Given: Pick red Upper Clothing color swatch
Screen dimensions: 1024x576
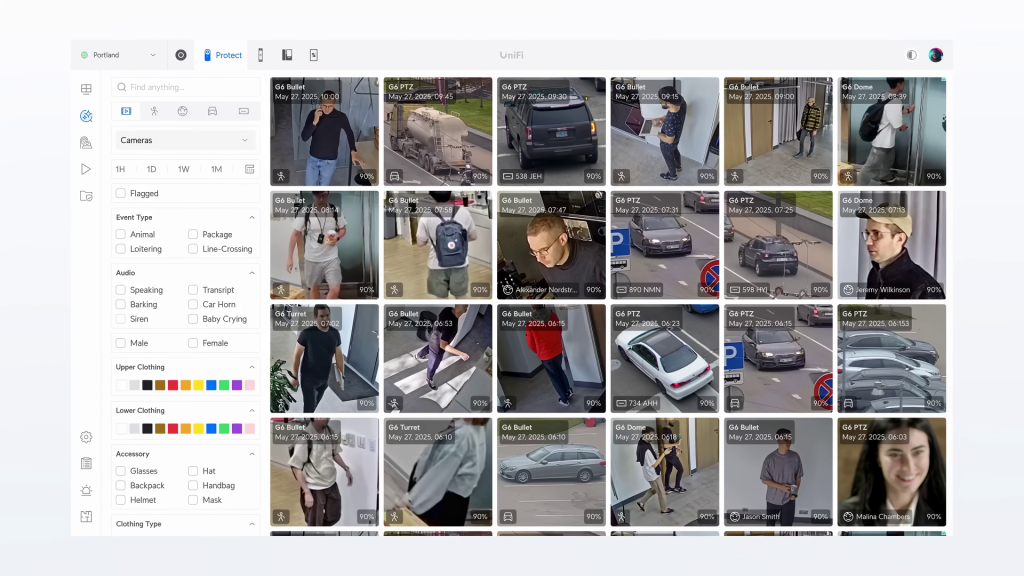Looking at the screenshot, I should pos(173,385).
